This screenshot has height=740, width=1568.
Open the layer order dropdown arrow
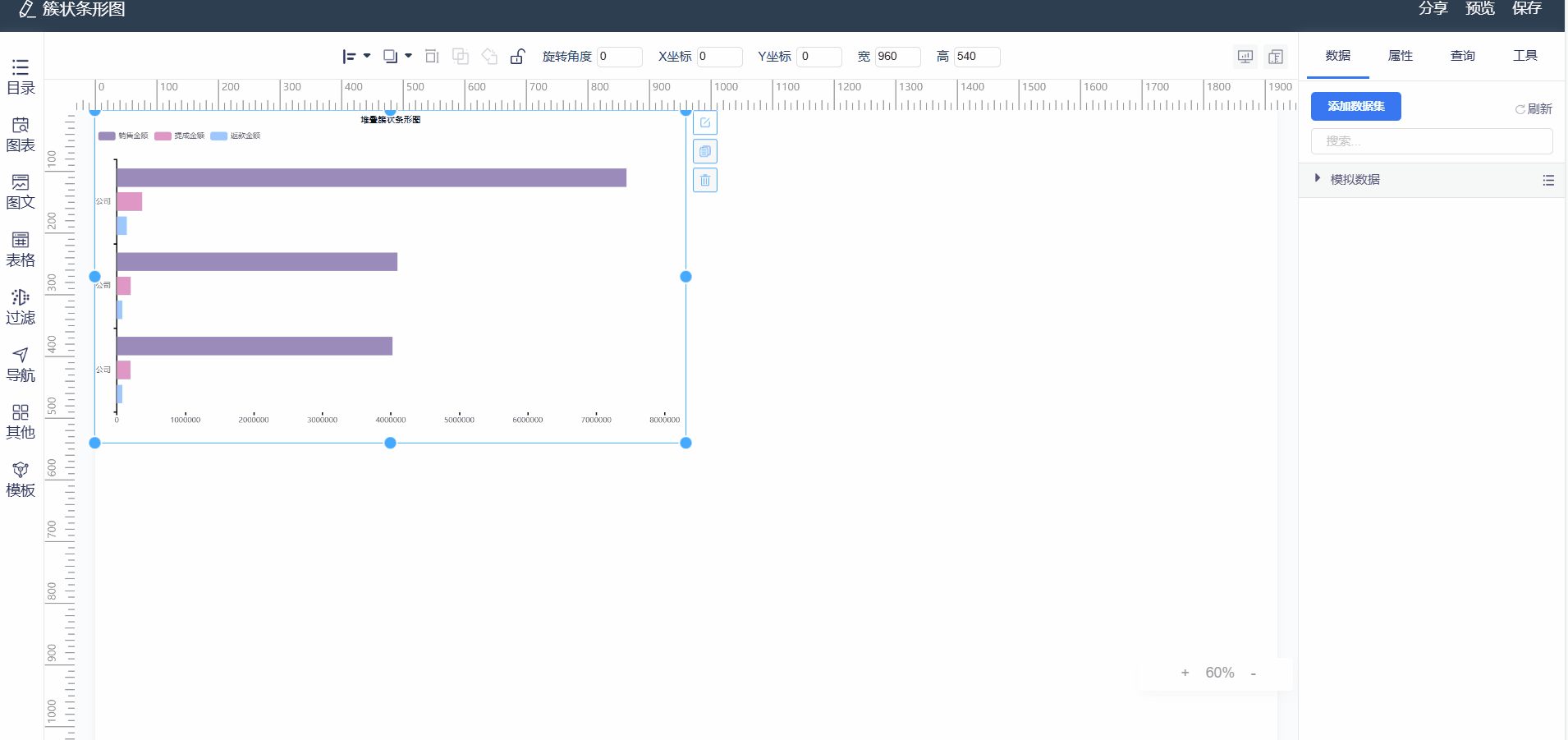tap(408, 56)
